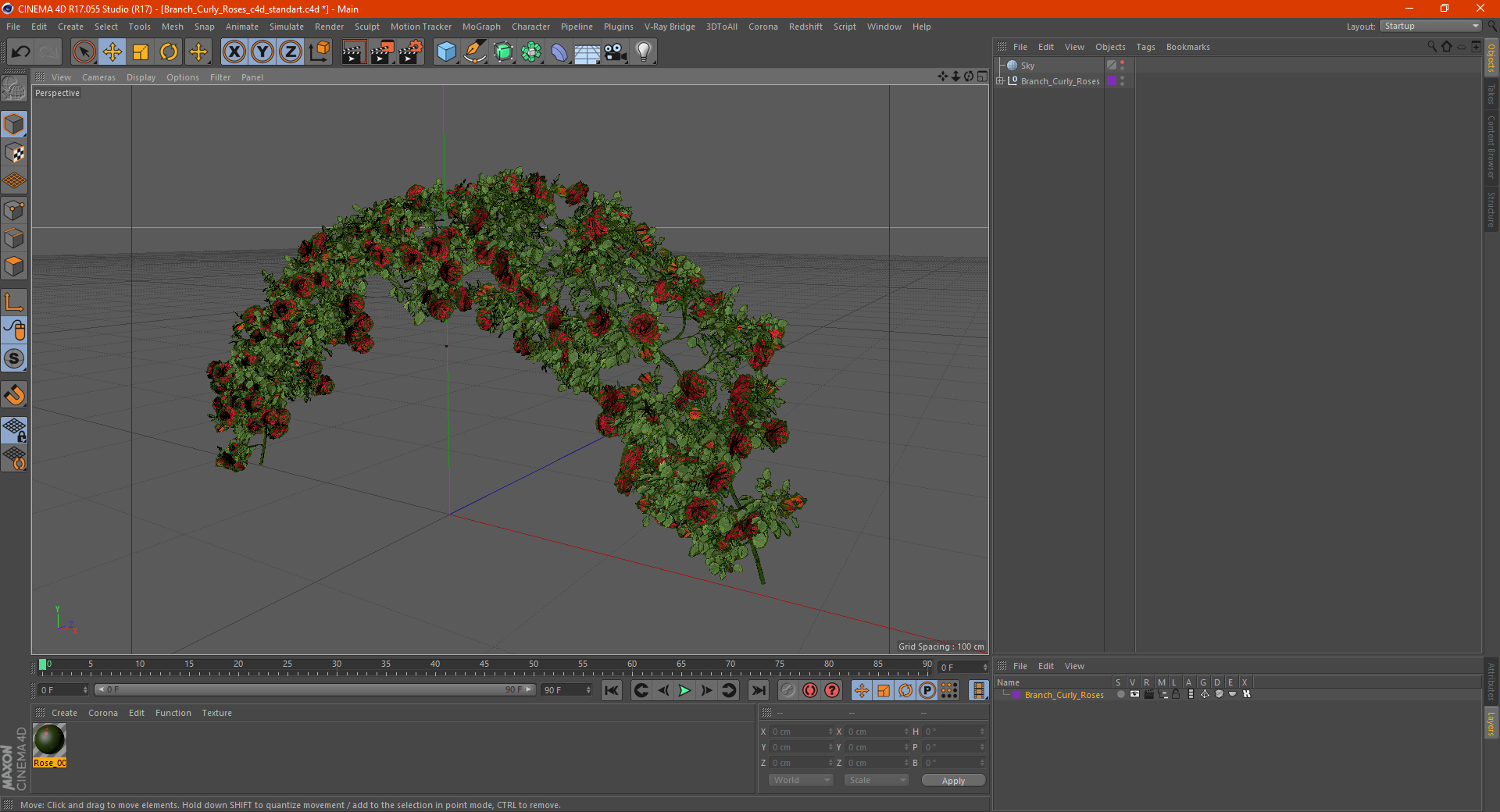Expand the Branch_Curly_Roses object tree
Image resolution: width=1500 pixels, height=812 pixels.
pyautogui.click(x=1000, y=81)
